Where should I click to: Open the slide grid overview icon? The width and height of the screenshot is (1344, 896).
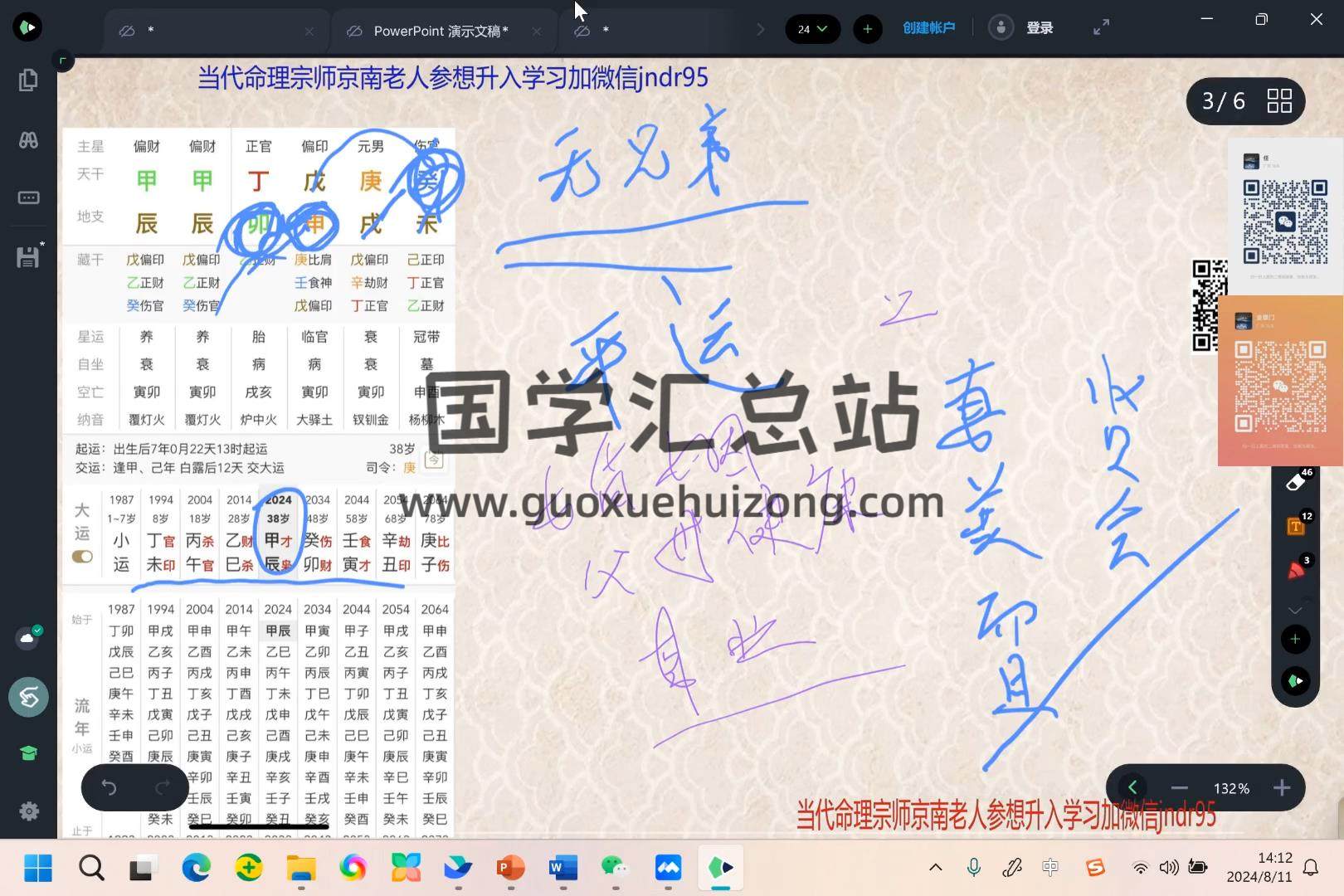[x=1279, y=101]
